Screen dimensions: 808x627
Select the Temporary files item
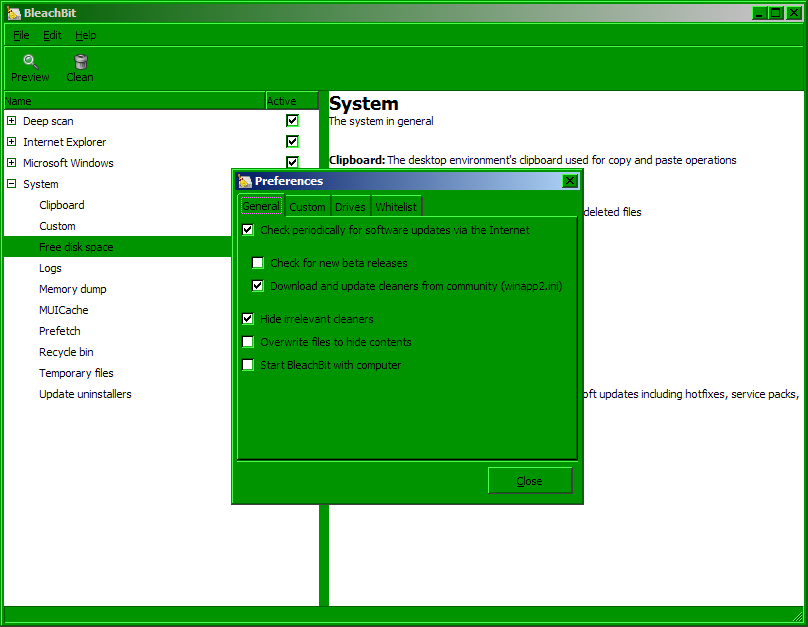[x=76, y=373]
